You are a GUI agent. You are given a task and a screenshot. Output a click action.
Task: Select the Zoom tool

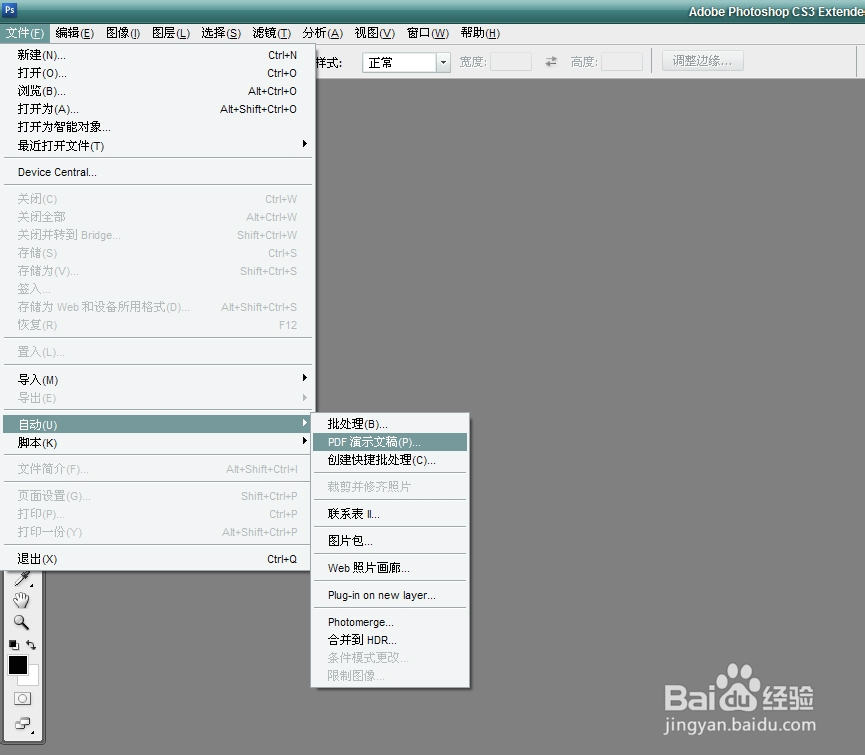20,621
